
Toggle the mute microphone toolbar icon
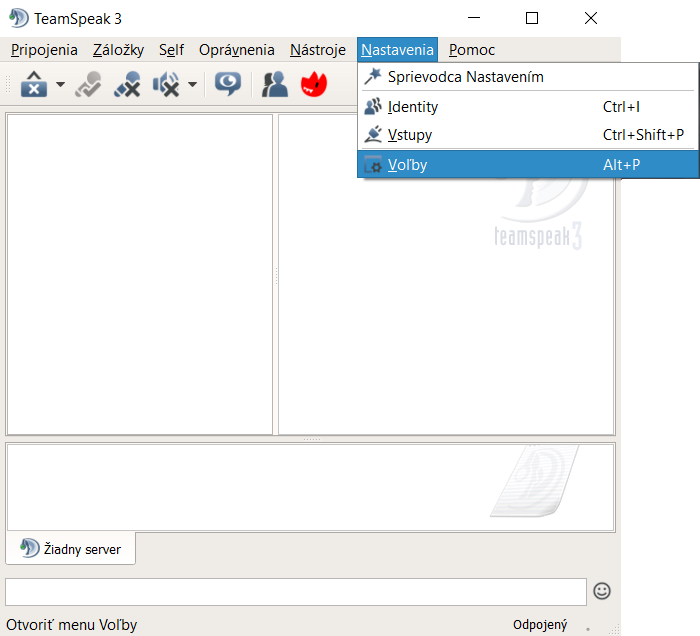pos(127,84)
